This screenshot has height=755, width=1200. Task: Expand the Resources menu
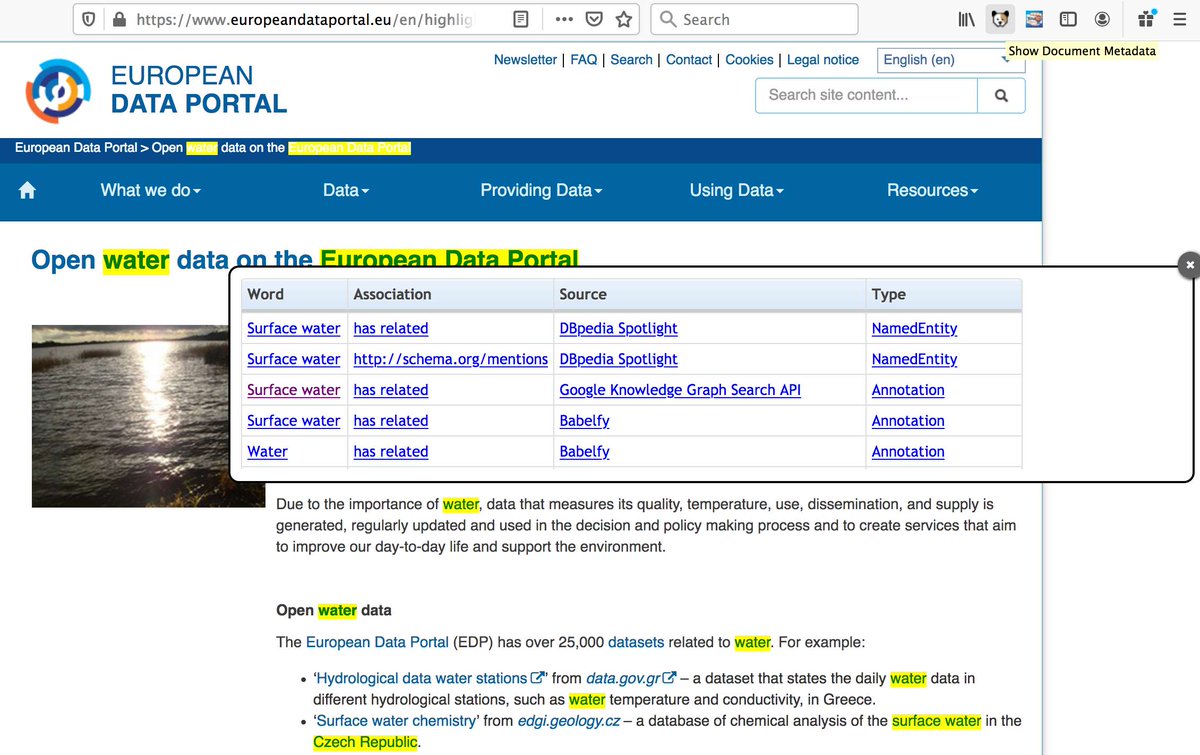coord(932,190)
